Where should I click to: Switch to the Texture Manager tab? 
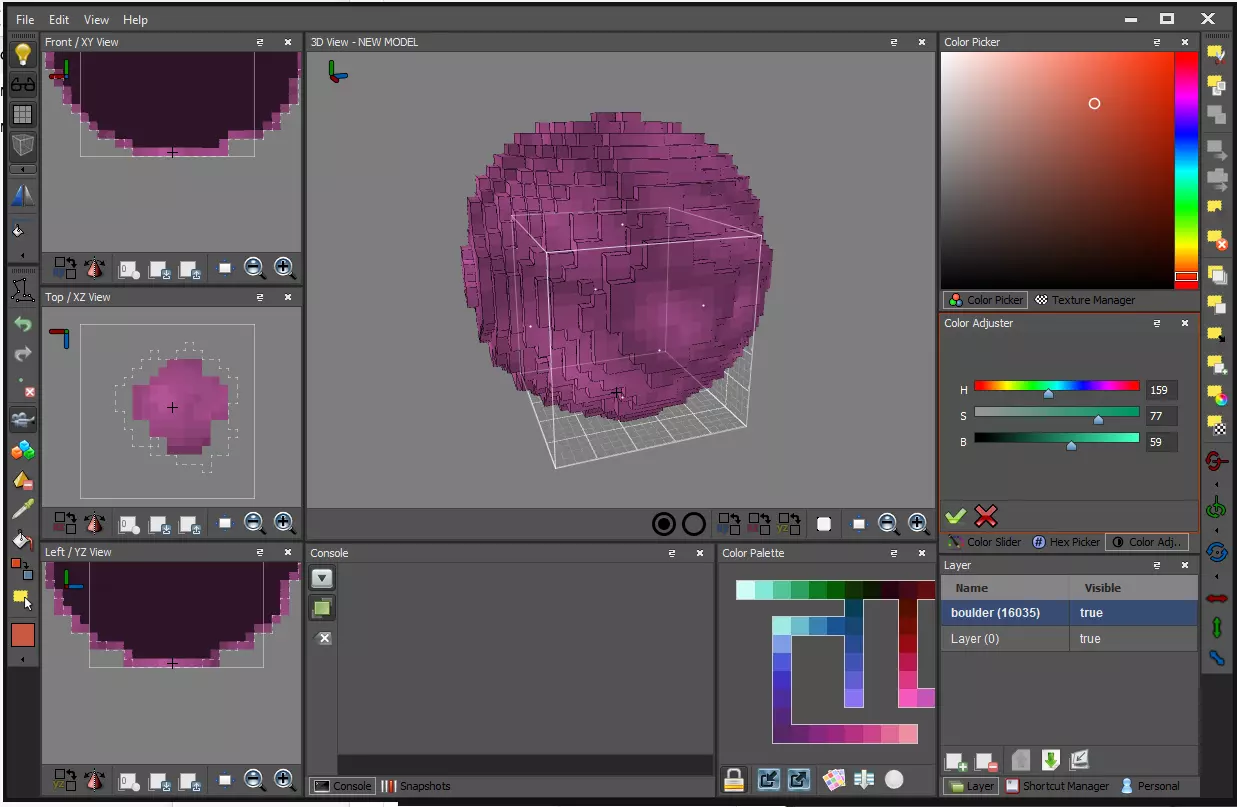click(x=1084, y=300)
